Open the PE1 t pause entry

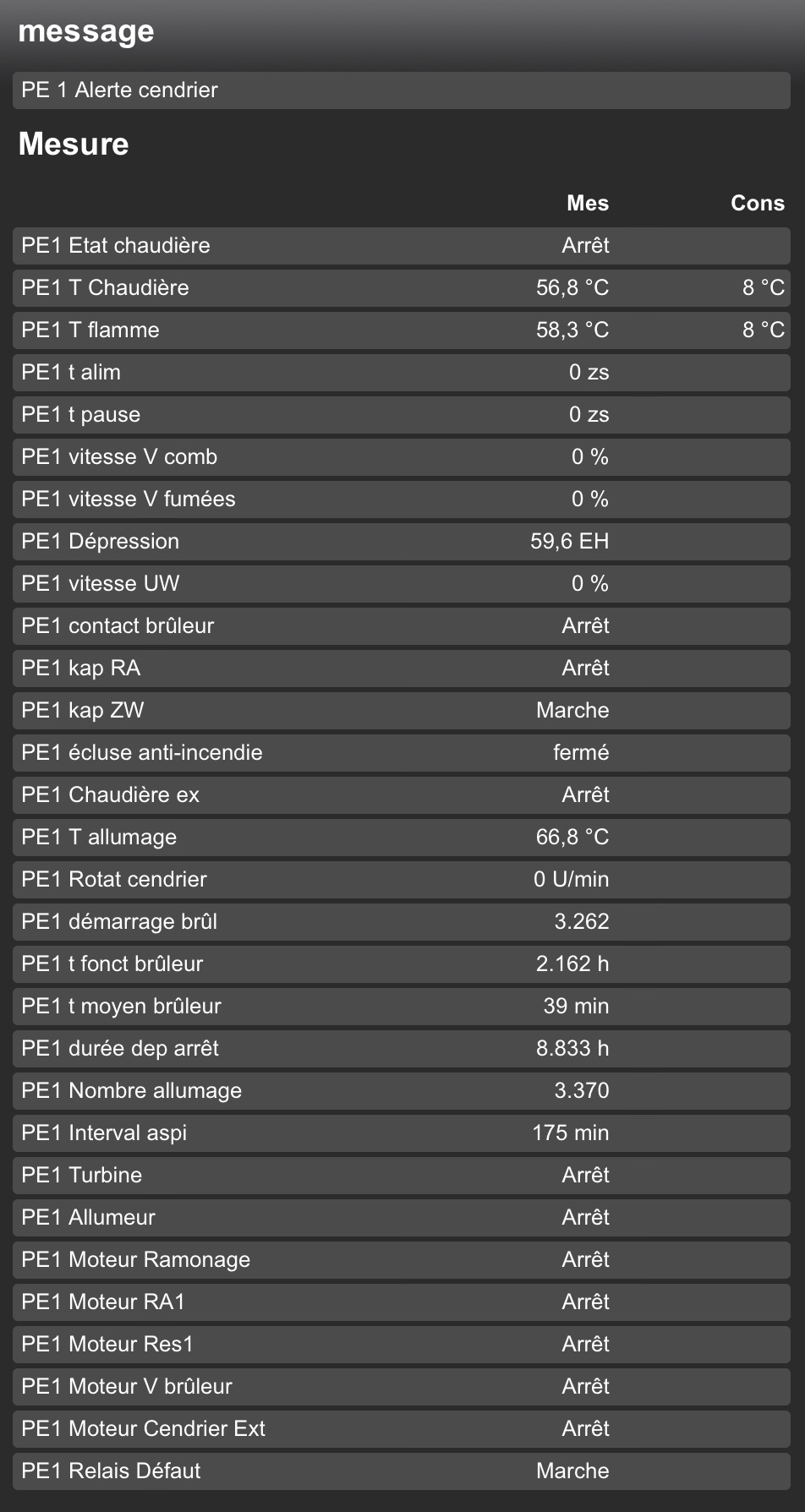(x=401, y=414)
